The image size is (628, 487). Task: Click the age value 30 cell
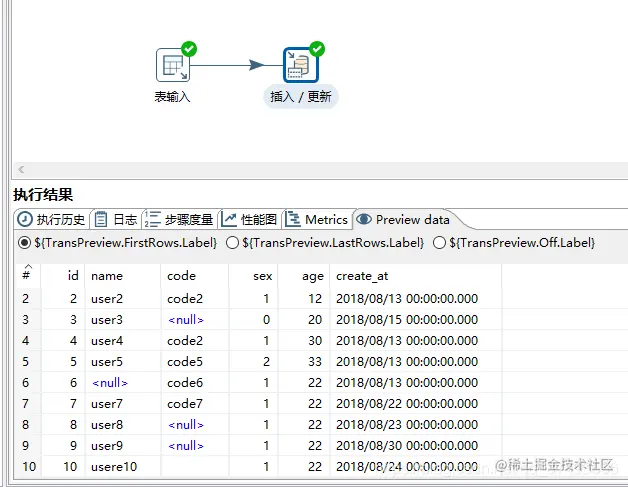click(304, 340)
